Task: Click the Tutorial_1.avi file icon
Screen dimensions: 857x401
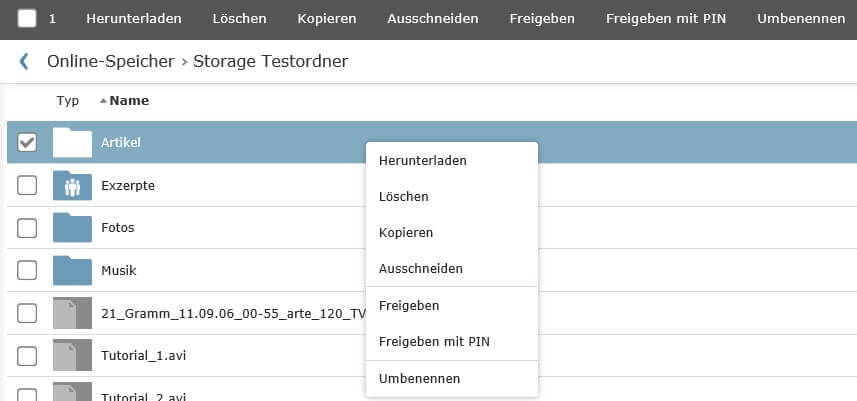Action: (x=72, y=356)
